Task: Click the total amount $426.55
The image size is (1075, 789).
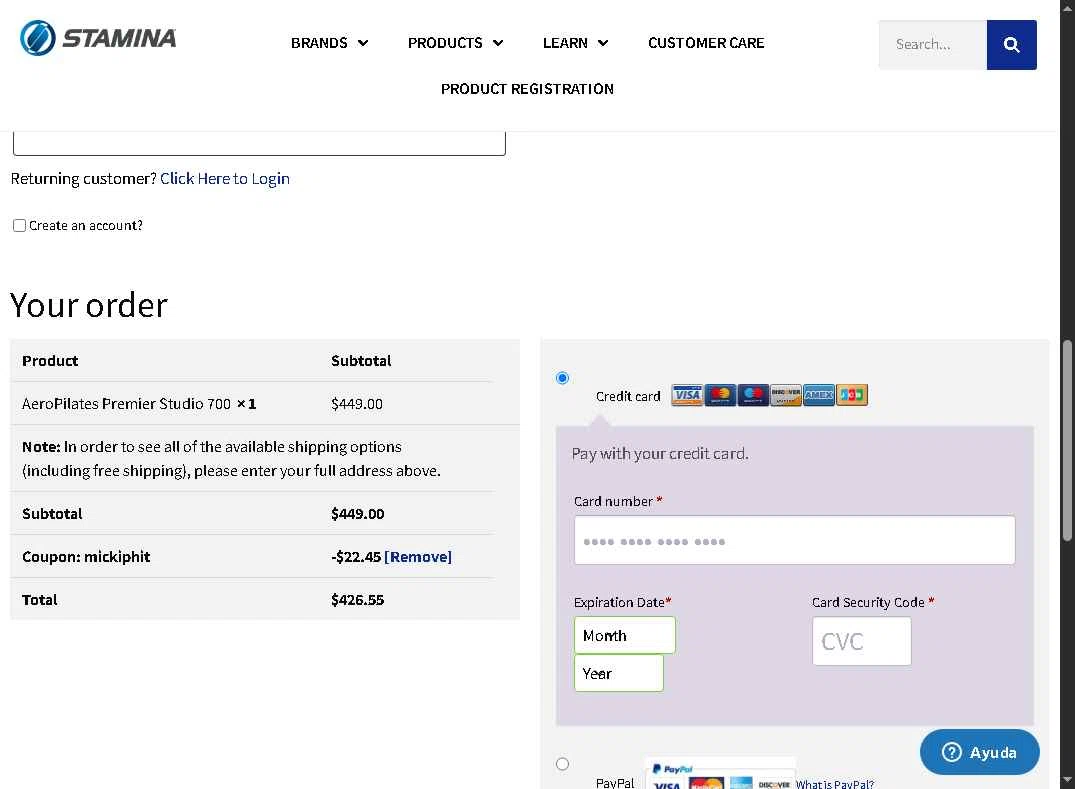Action: point(357,600)
